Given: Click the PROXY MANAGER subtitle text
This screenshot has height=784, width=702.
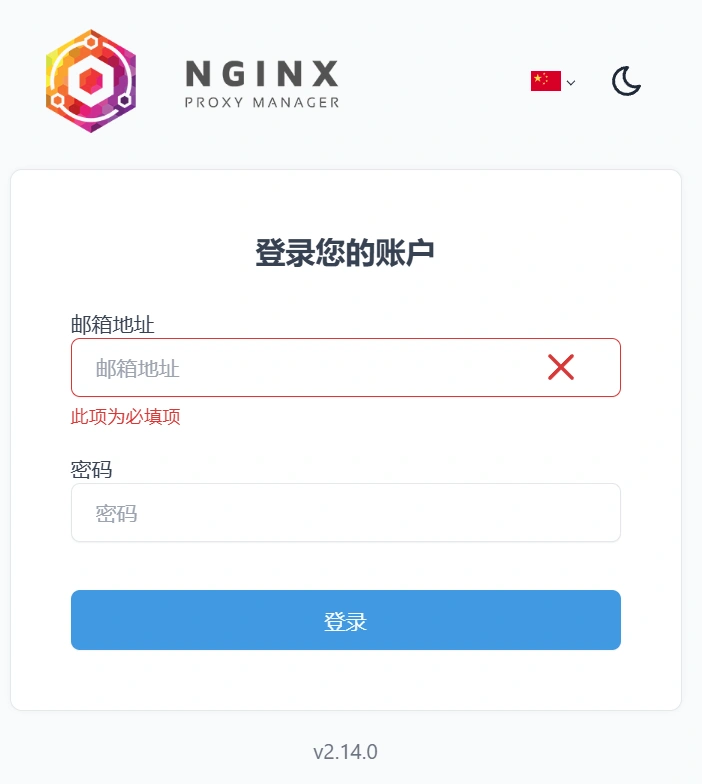Looking at the screenshot, I should [x=262, y=102].
